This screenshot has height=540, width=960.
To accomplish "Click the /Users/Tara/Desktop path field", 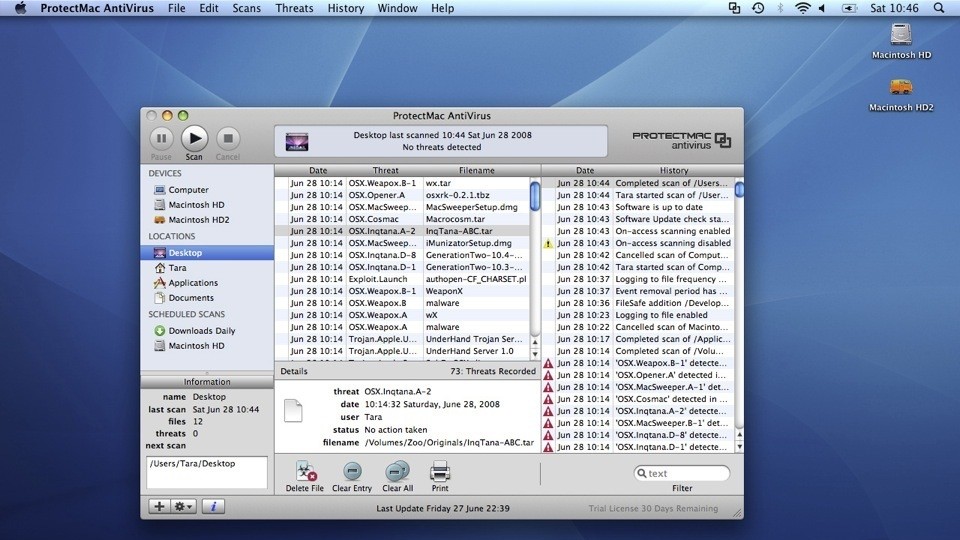I will pyautogui.click(x=207, y=472).
